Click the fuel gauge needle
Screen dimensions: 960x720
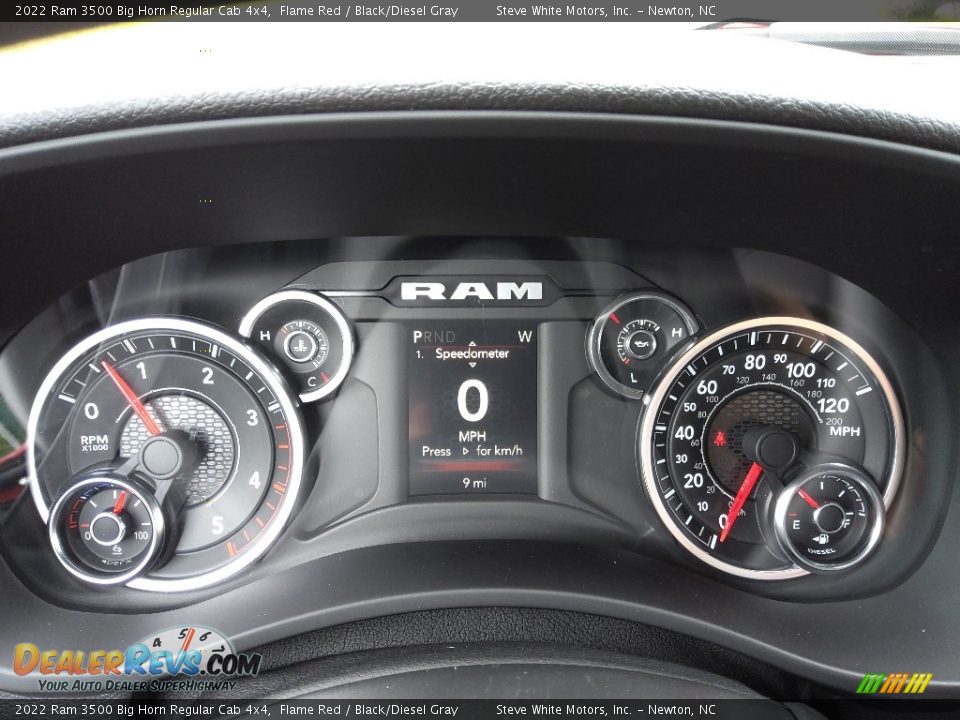[808, 500]
